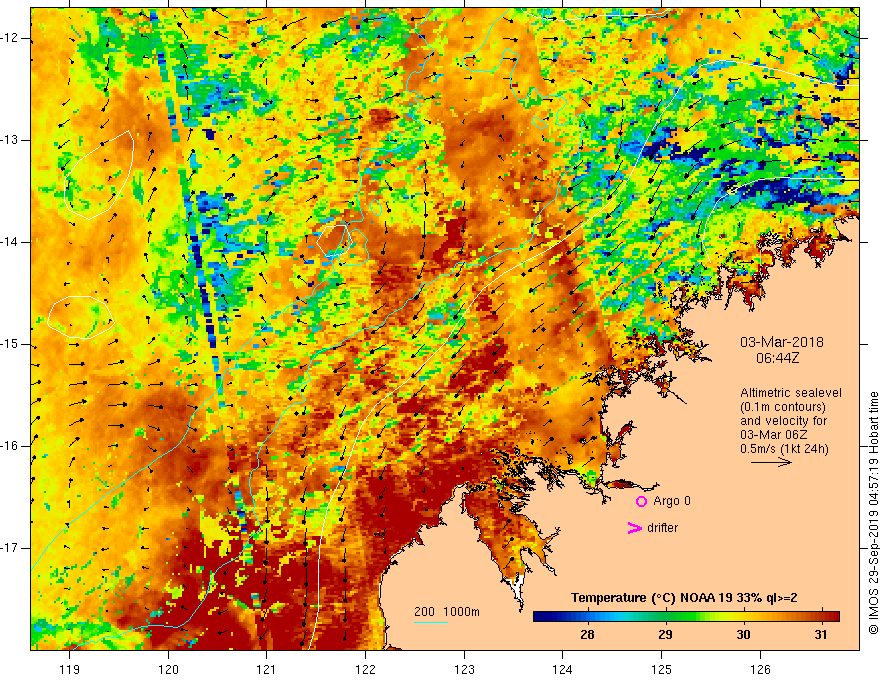This screenshot has width=880, height=680.
Task: Click the '06:44Z' time text
Action: pos(777,358)
